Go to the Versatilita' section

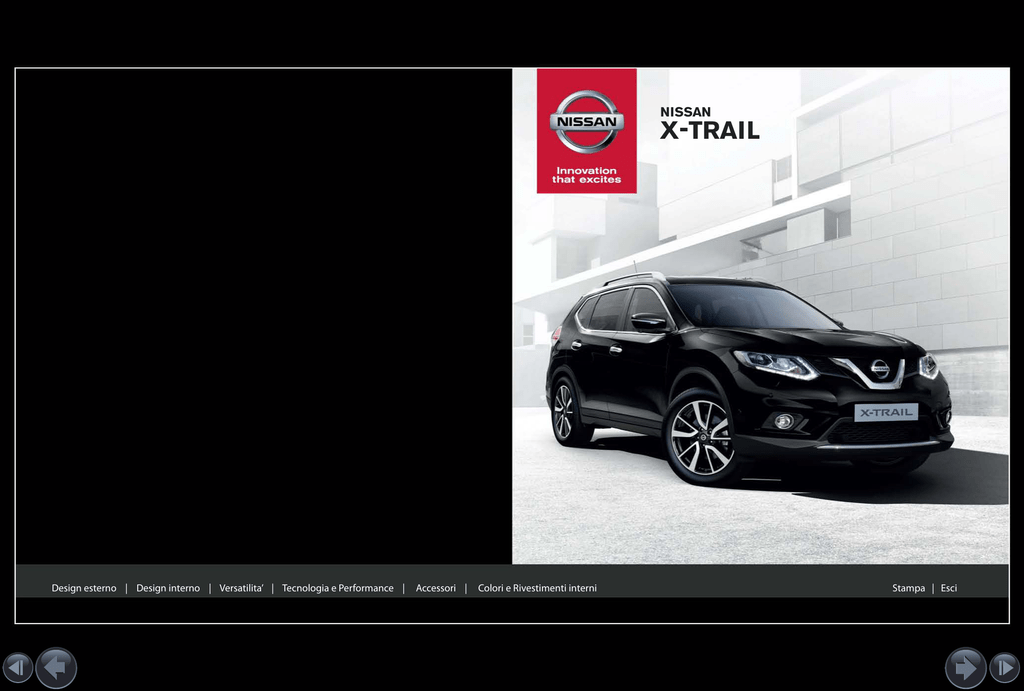(241, 588)
